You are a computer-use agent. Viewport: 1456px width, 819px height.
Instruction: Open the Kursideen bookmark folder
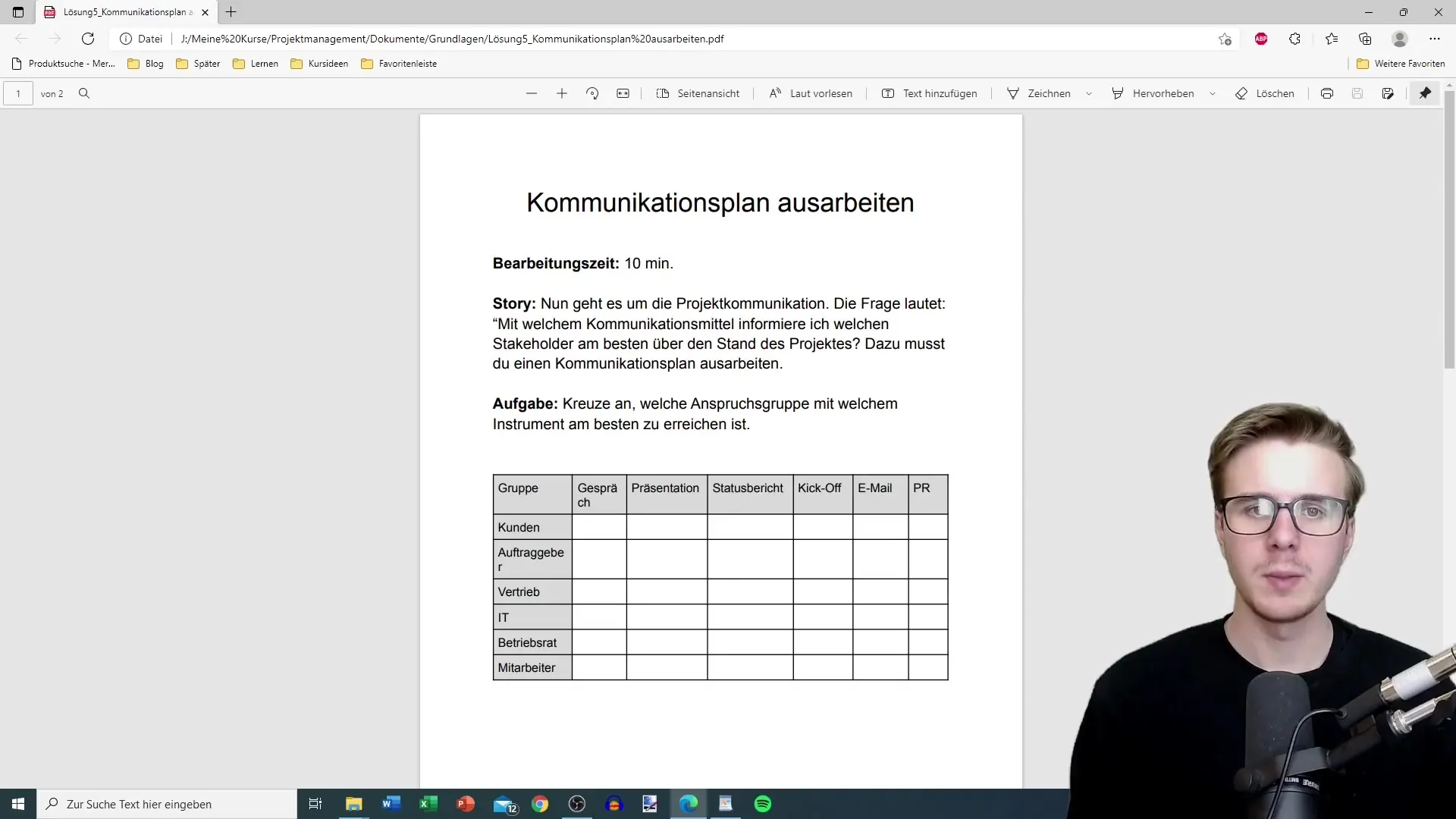(x=319, y=64)
